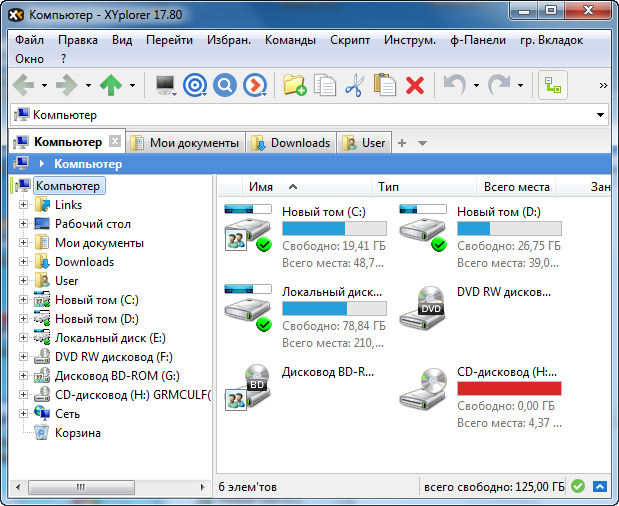The width and height of the screenshot is (619, 506).
Task: Expand the Новый том (C:) tree node
Action: (x=24, y=300)
